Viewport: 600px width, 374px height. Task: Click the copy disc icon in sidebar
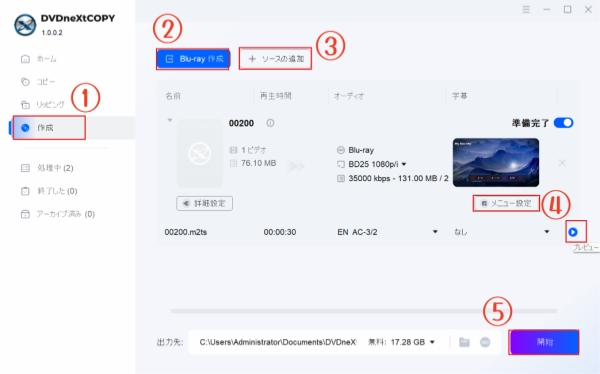[x=25, y=82]
